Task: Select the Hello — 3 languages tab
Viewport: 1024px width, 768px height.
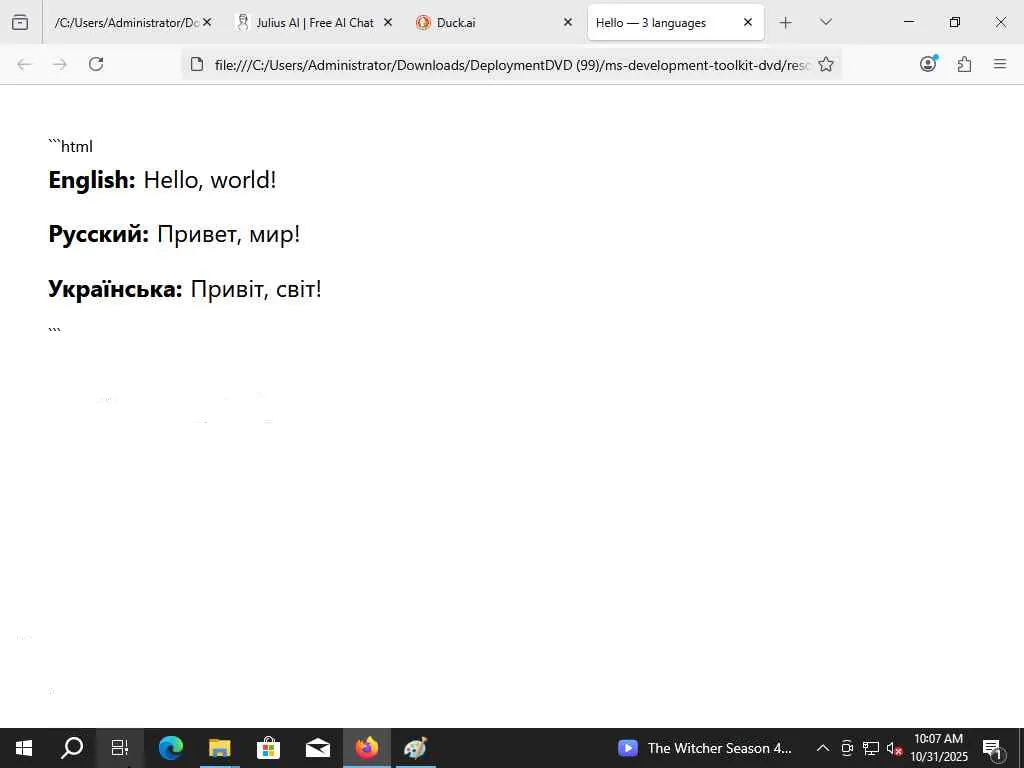Action: 675,22
